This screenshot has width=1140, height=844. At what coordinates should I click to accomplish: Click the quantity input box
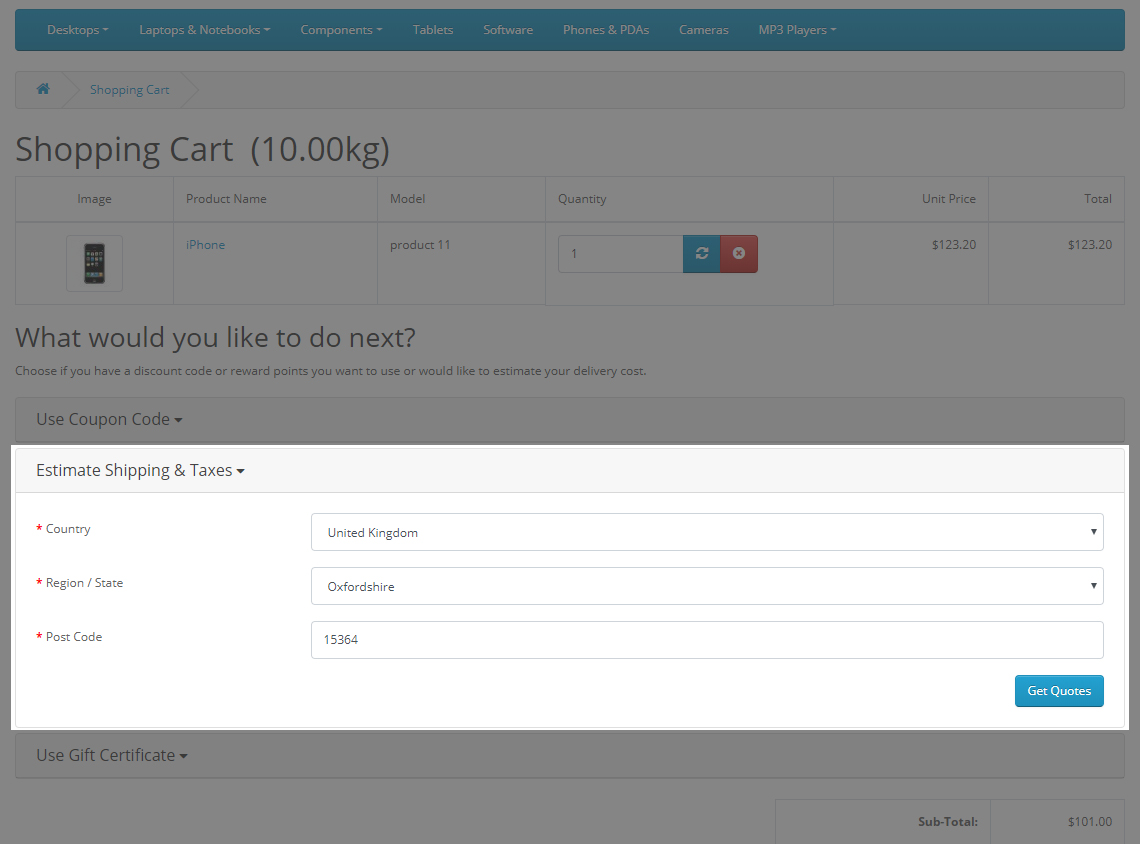tap(620, 254)
